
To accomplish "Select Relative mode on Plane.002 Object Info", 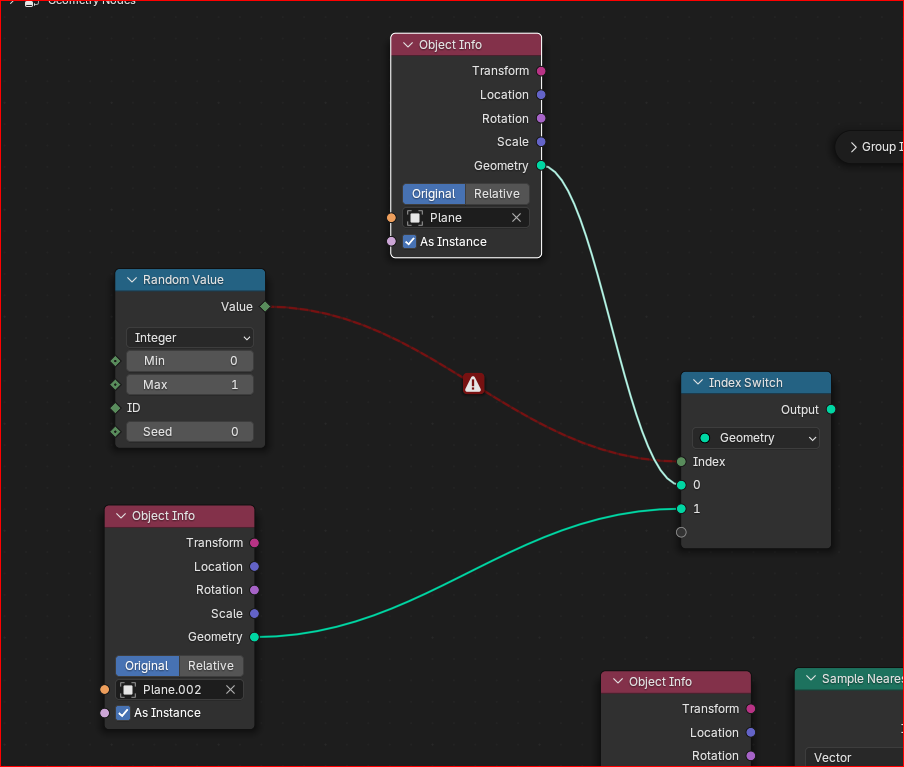I will click(x=211, y=666).
